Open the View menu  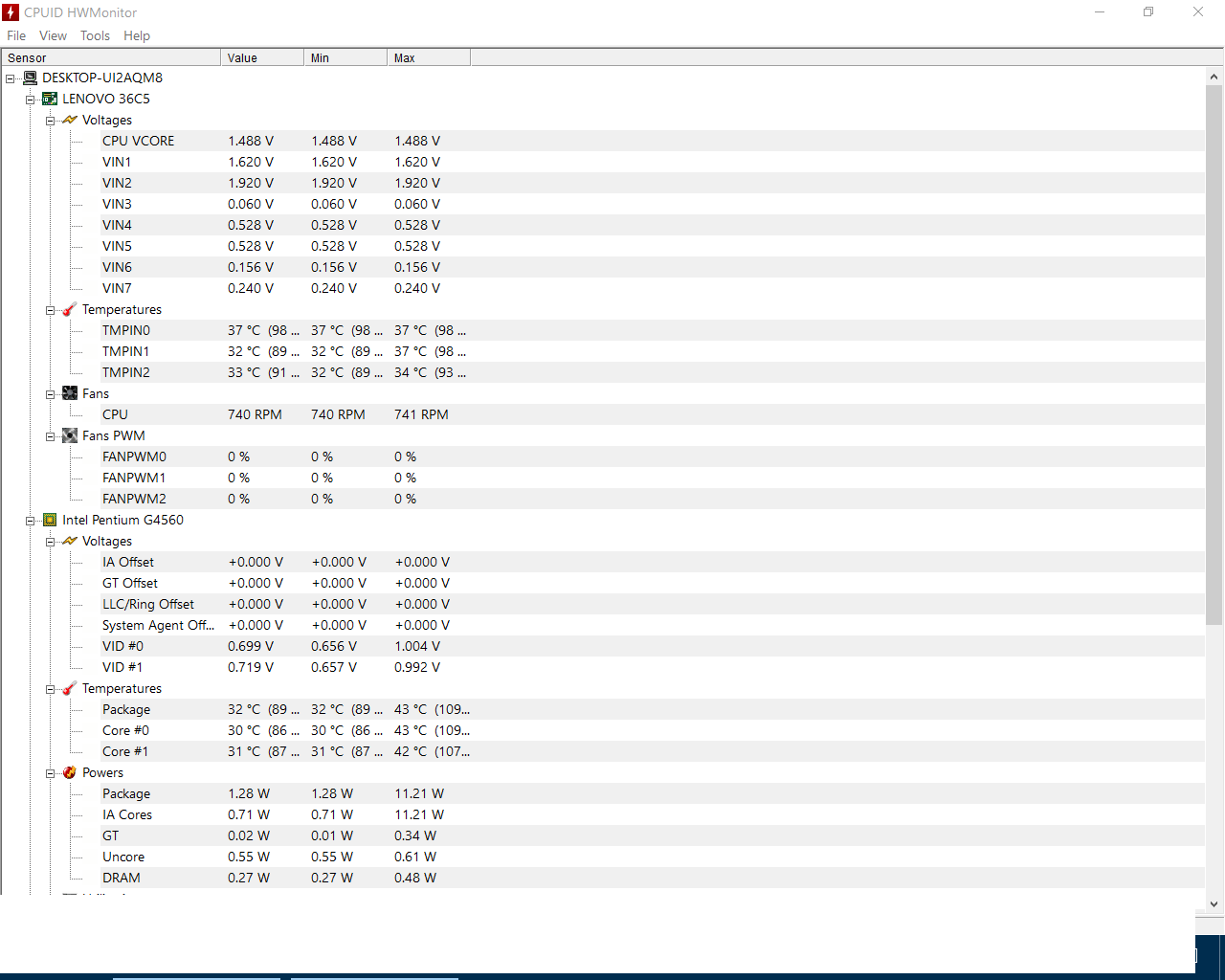(53, 35)
